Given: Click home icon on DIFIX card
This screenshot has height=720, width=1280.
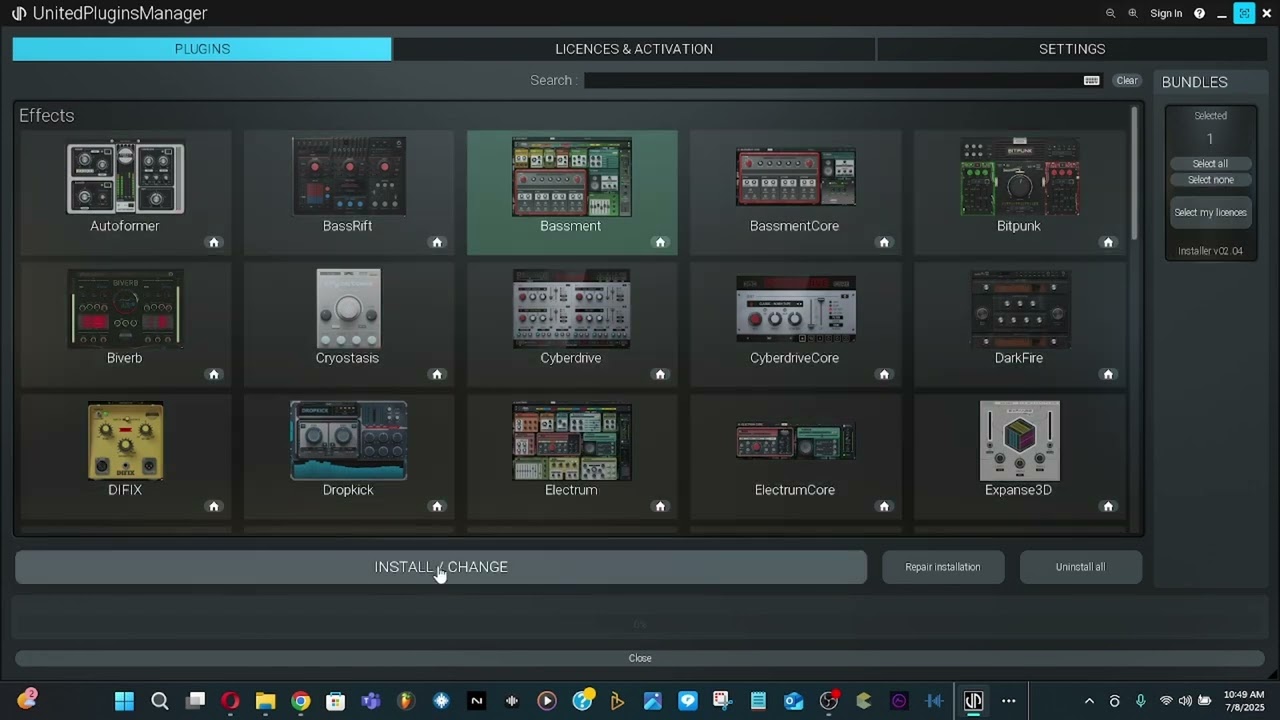Looking at the screenshot, I should coord(214,506).
